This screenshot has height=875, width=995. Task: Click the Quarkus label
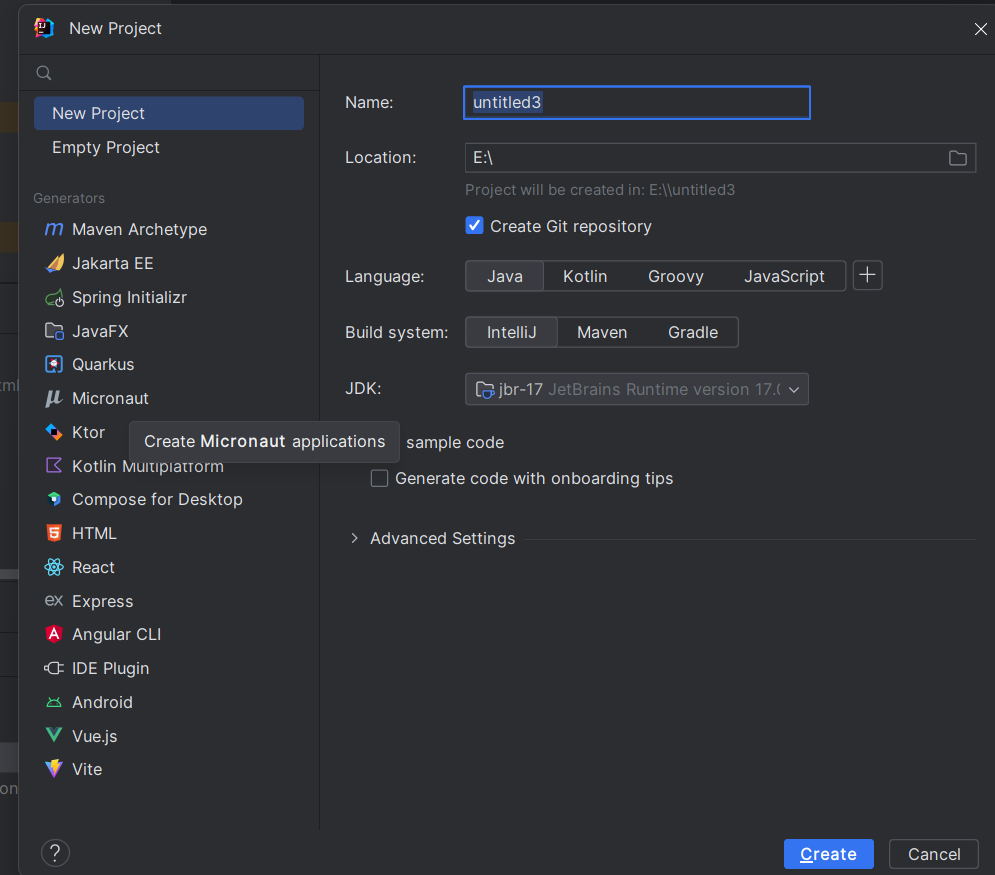pos(103,364)
